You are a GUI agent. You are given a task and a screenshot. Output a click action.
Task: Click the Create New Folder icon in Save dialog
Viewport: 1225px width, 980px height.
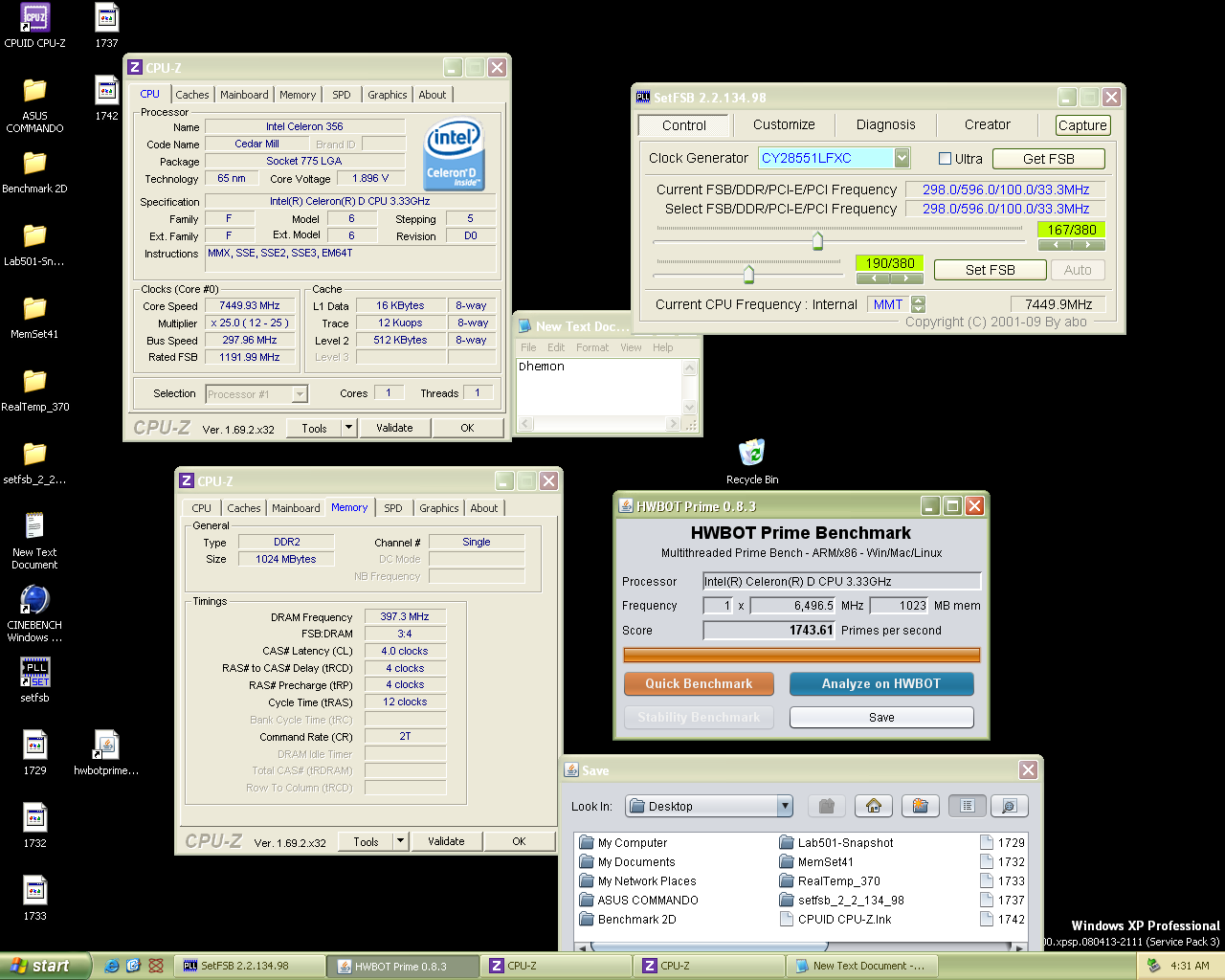(x=920, y=806)
